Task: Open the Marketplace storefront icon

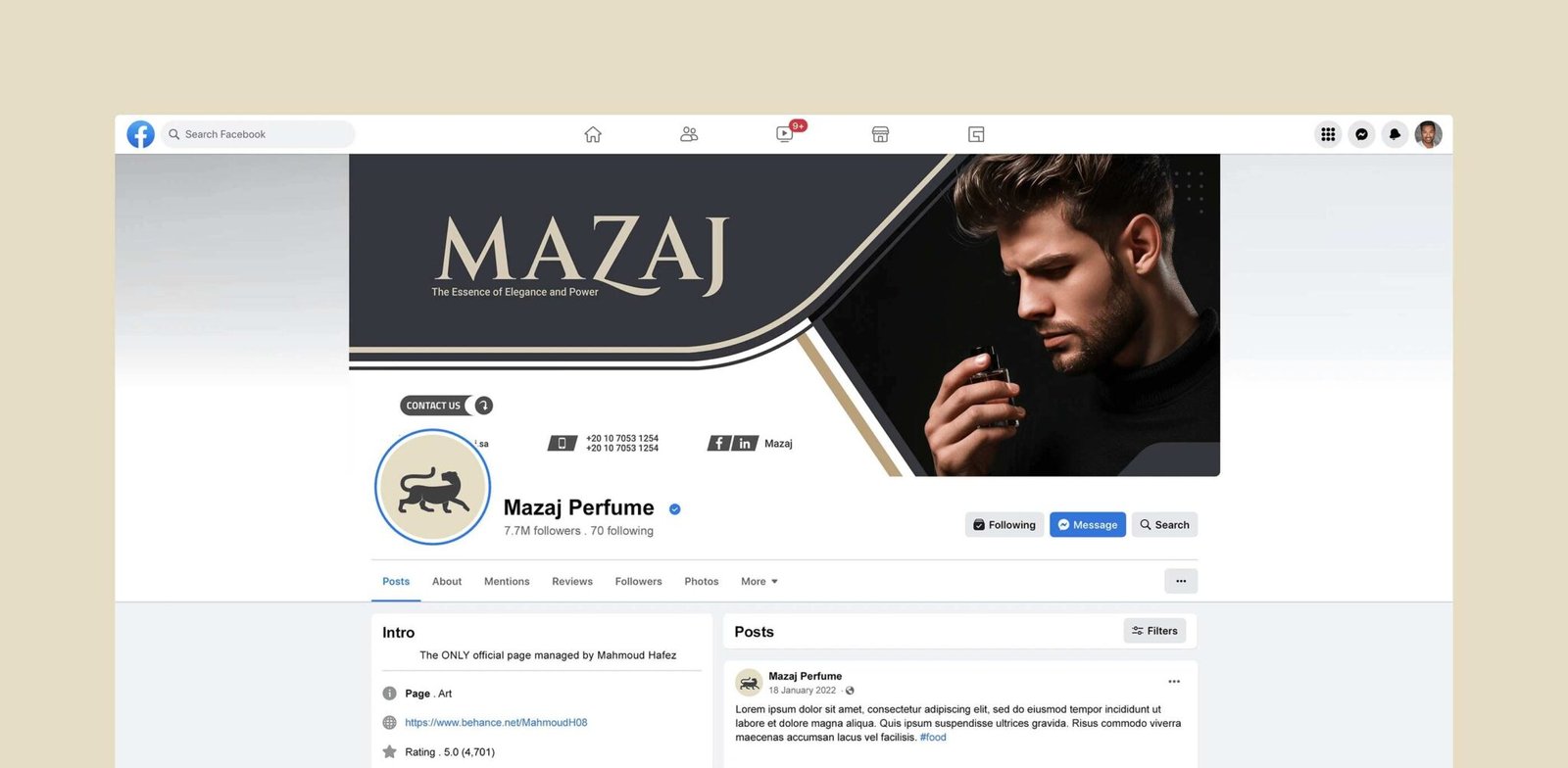Action: coord(880,134)
